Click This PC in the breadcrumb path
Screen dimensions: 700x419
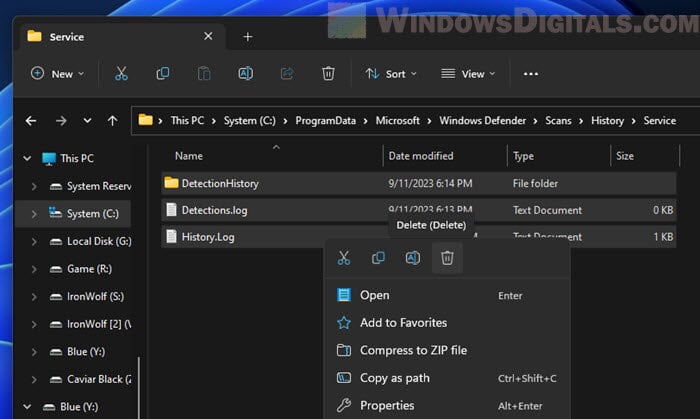(187, 120)
